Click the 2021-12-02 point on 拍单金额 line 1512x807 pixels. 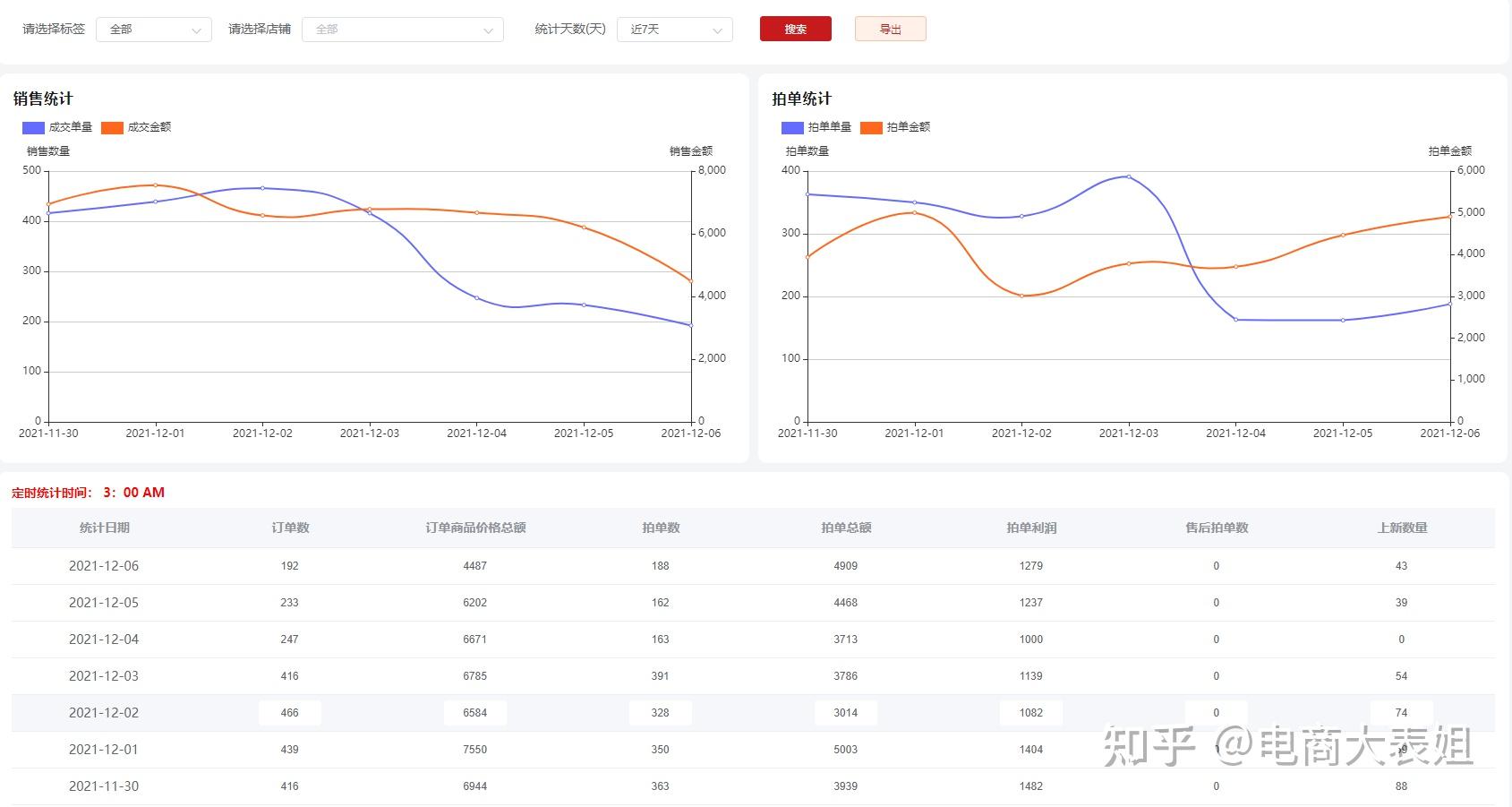[1021, 296]
